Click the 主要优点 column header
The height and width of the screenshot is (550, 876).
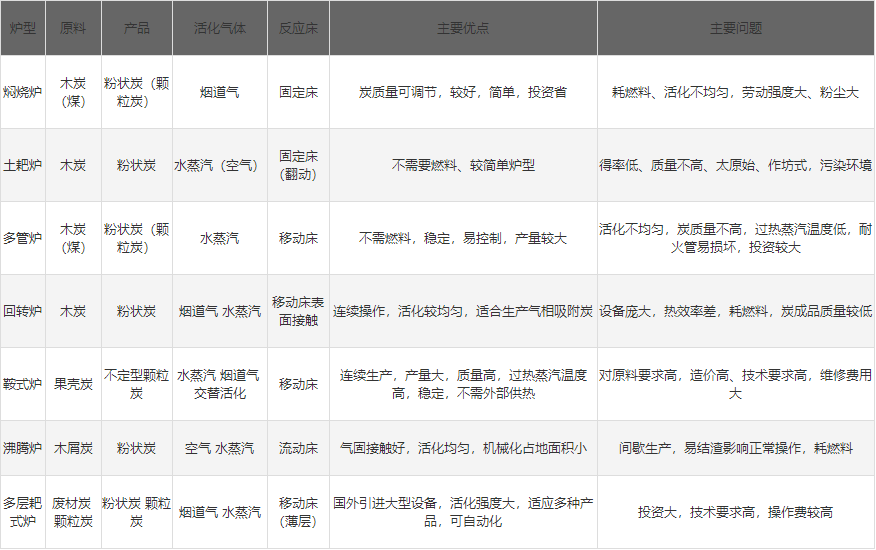(x=463, y=28)
